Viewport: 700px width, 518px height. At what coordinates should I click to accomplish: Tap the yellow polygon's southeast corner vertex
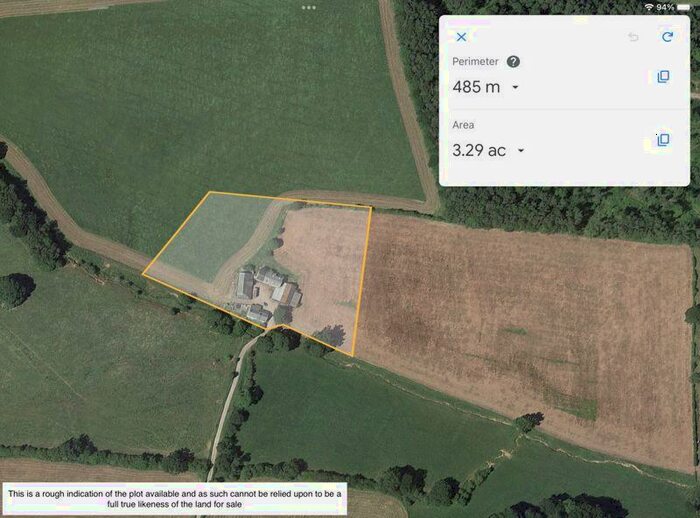353,356
